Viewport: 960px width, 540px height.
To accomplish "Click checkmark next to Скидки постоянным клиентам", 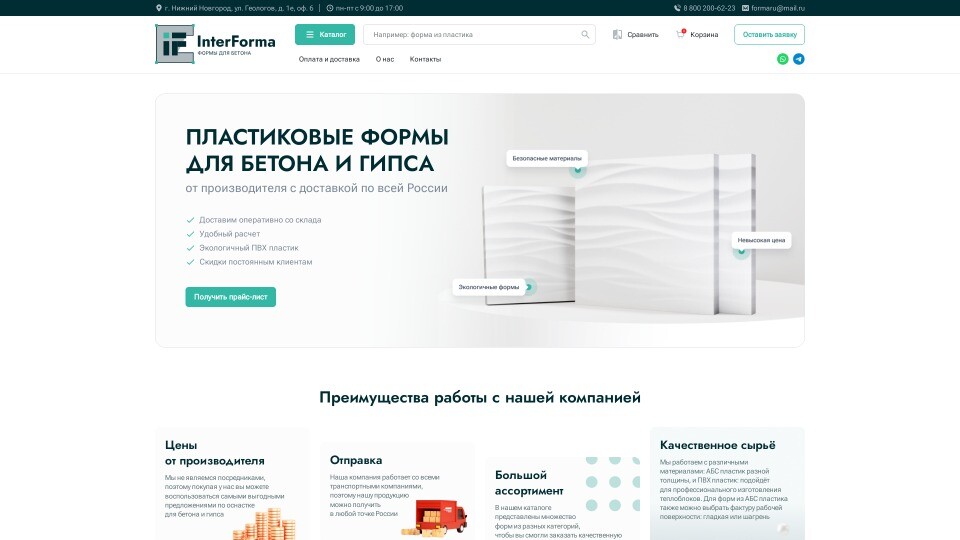I will pyautogui.click(x=190, y=262).
